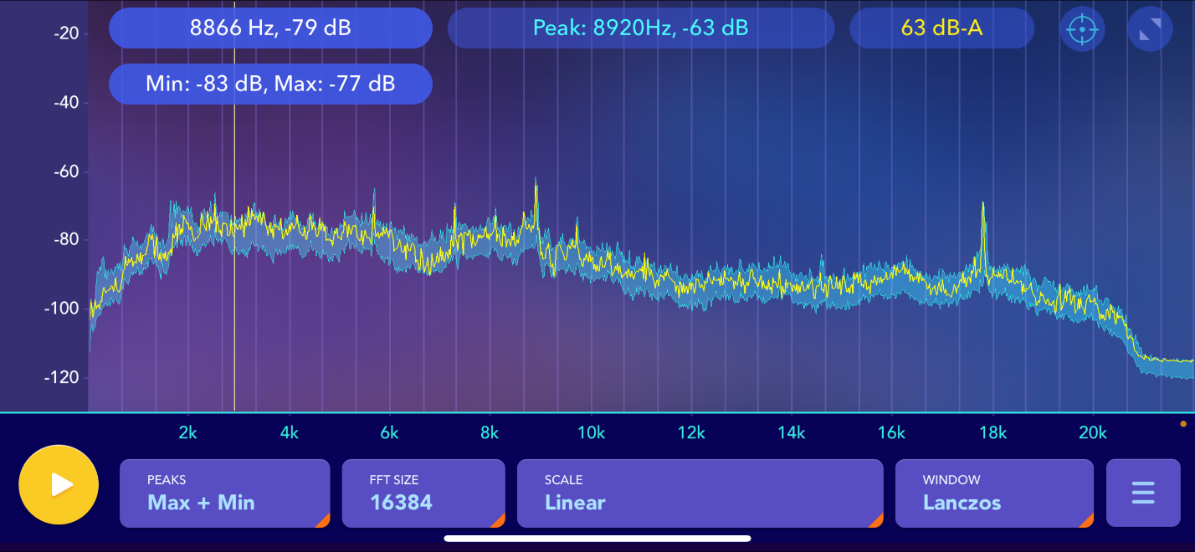Tap the 63 dB-A level readout

942,28
